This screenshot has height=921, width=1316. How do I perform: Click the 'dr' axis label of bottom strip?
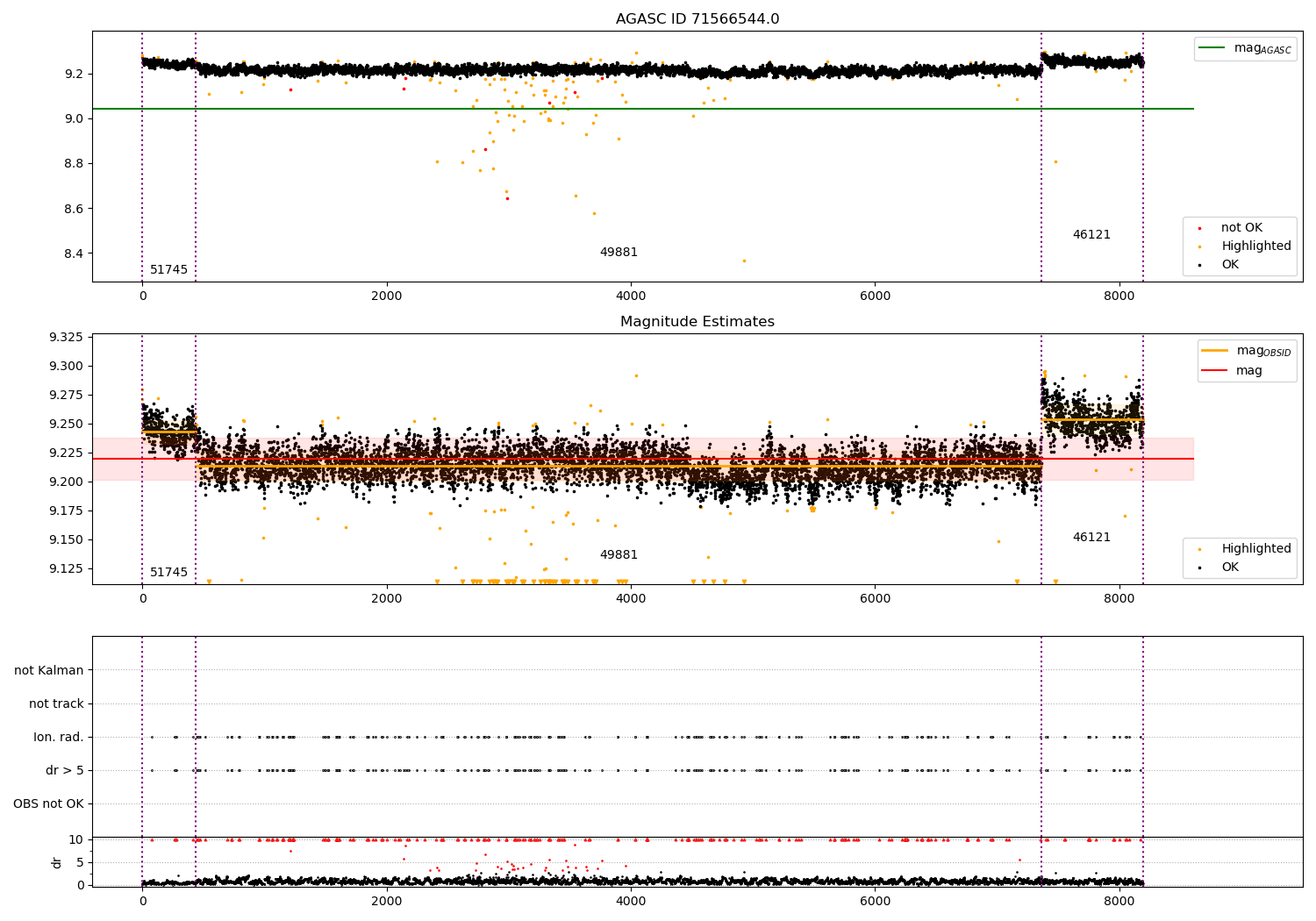click(57, 862)
